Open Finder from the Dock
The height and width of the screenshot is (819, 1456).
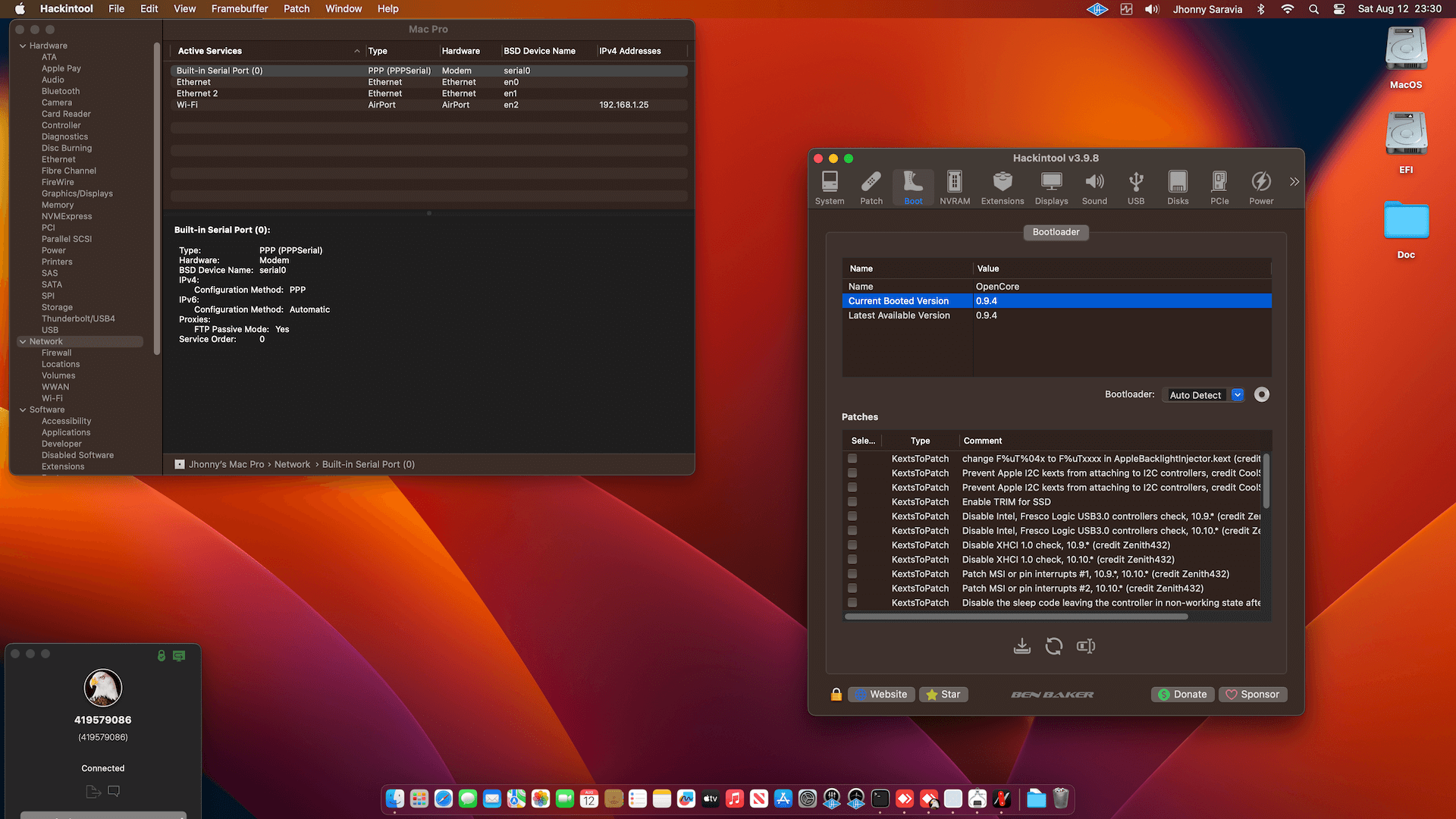click(x=395, y=799)
